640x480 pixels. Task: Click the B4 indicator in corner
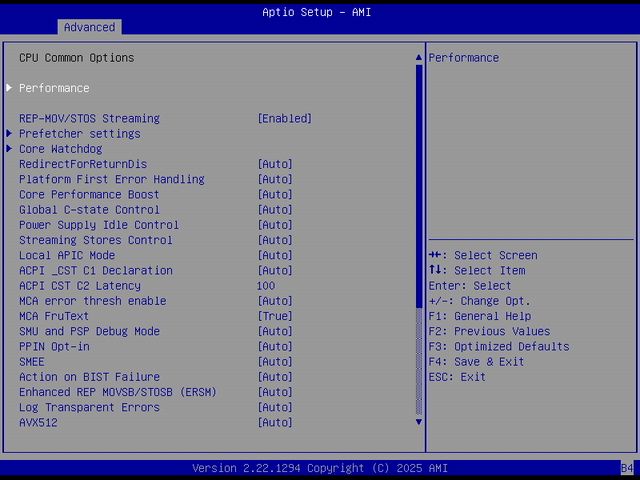click(x=627, y=468)
